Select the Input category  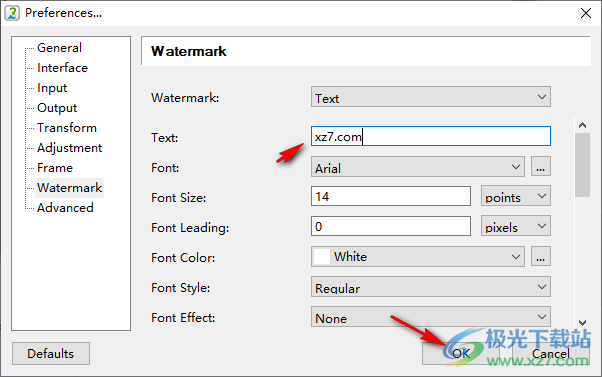(x=52, y=88)
